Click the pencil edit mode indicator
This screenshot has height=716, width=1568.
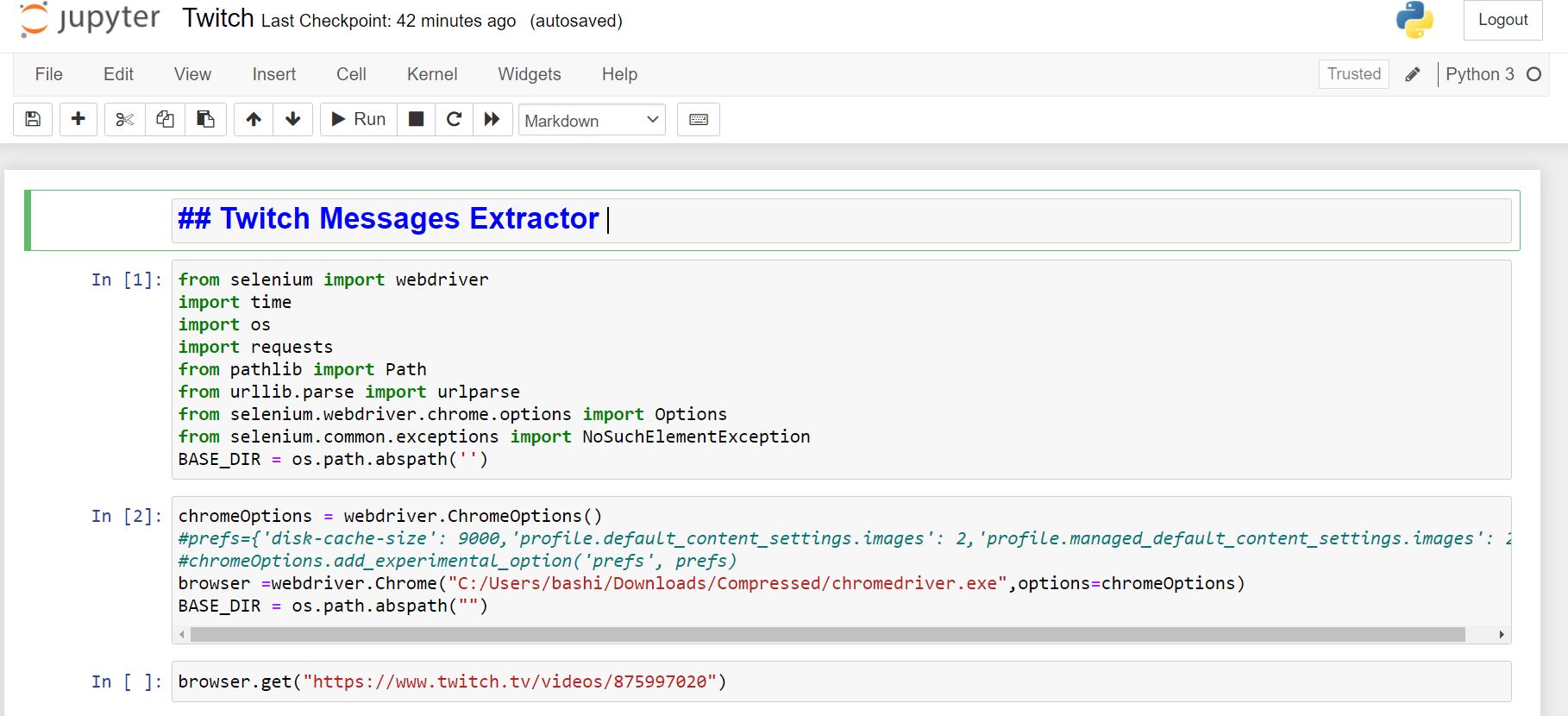pyautogui.click(x=1413, y=74)
